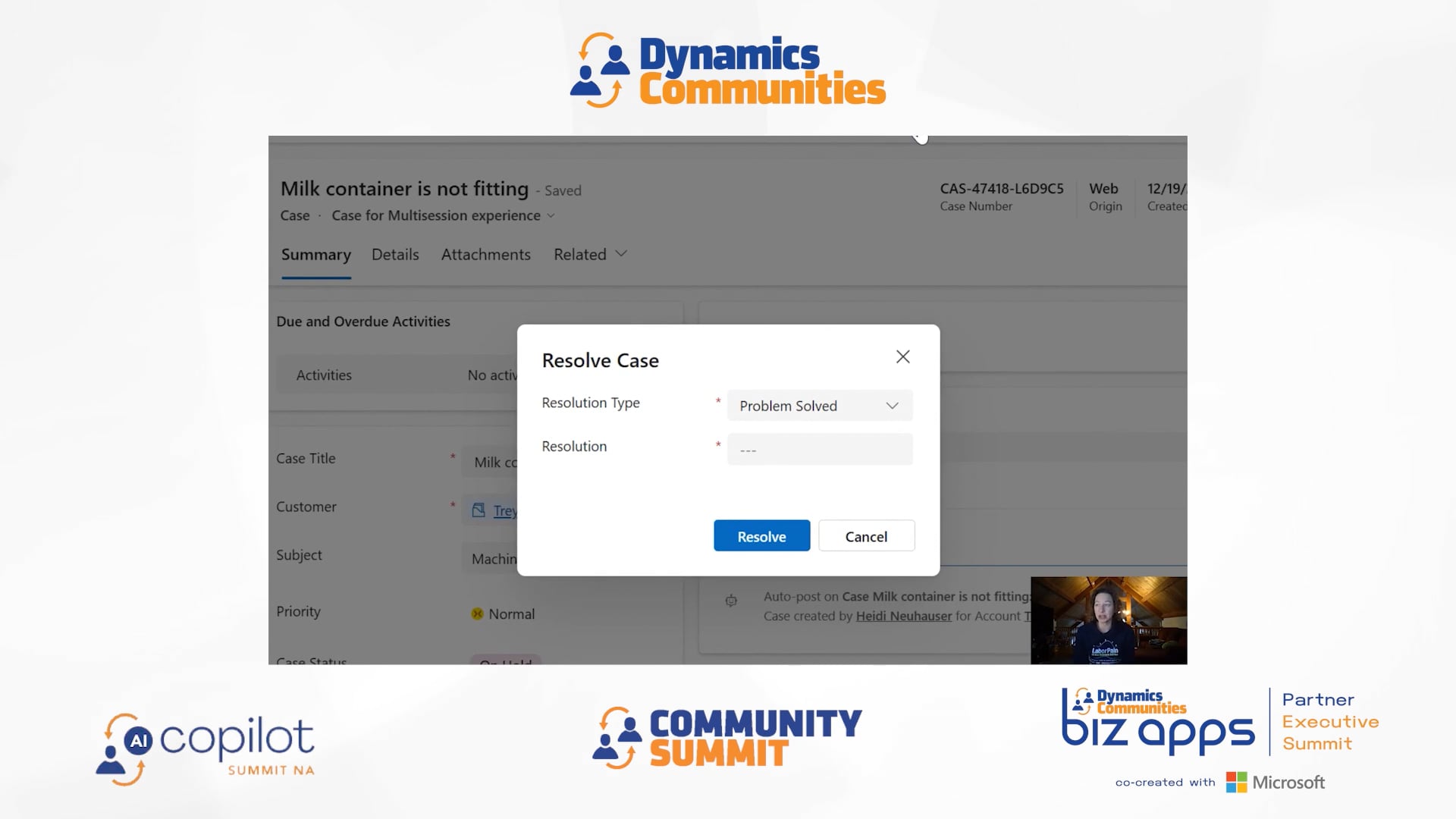Click the account icon beside the Trey customer link
1456x819 pixels.
click(x=479, y=510)
